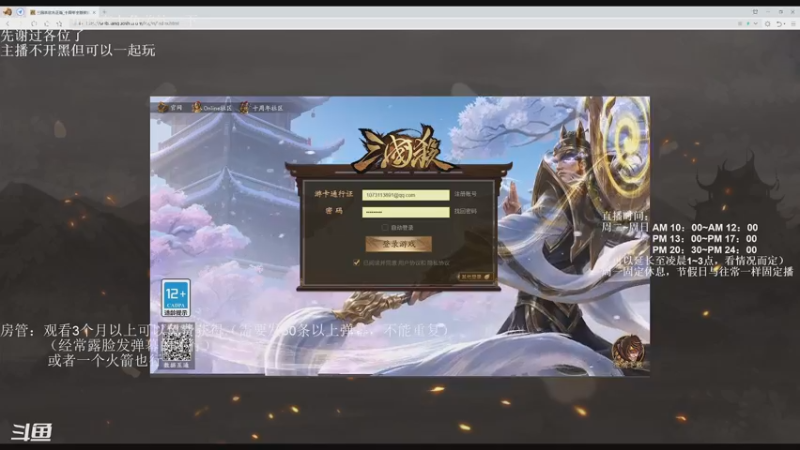Click the browser logo icon at top left
Image resolution: width=800 pixels, height=450 pixels.
(x=8, y=12)
